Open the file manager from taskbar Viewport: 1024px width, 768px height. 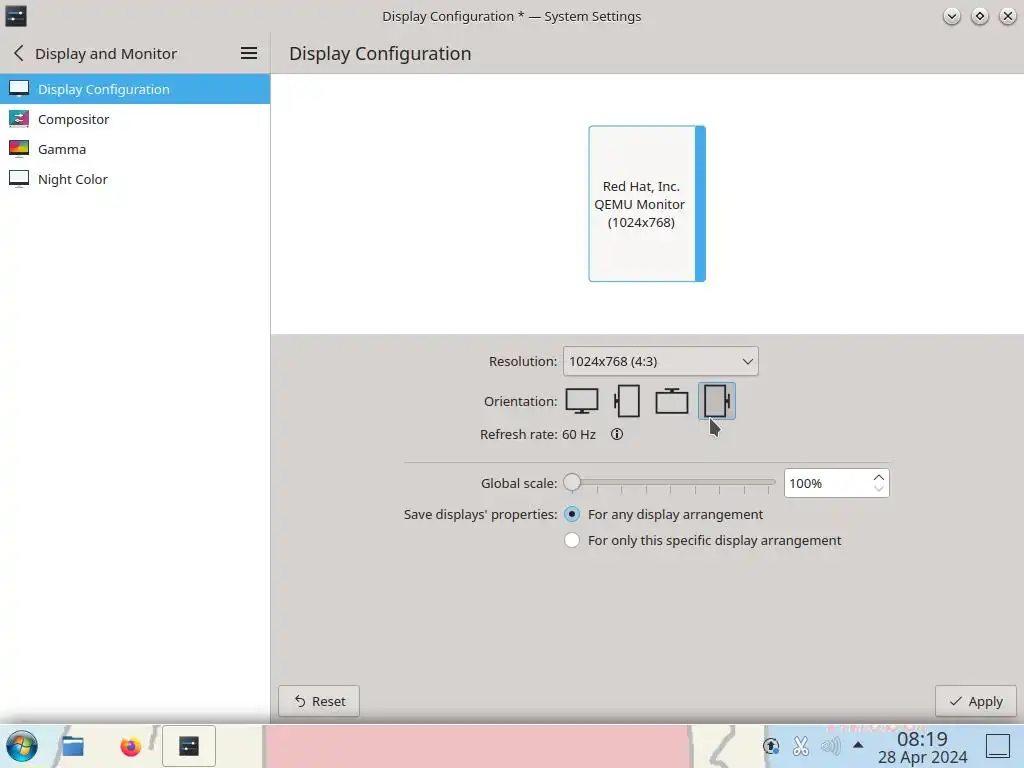[72, 746]
